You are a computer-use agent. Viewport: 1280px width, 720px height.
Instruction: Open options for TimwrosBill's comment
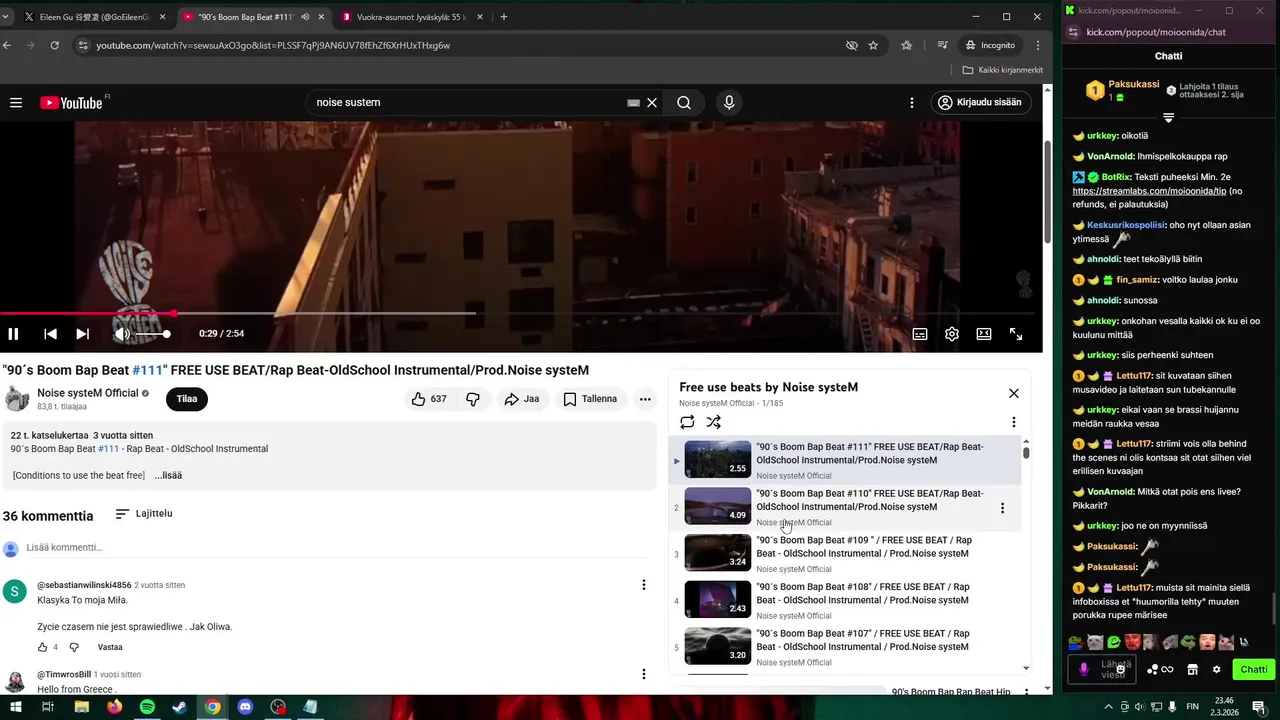coord(644,675)
